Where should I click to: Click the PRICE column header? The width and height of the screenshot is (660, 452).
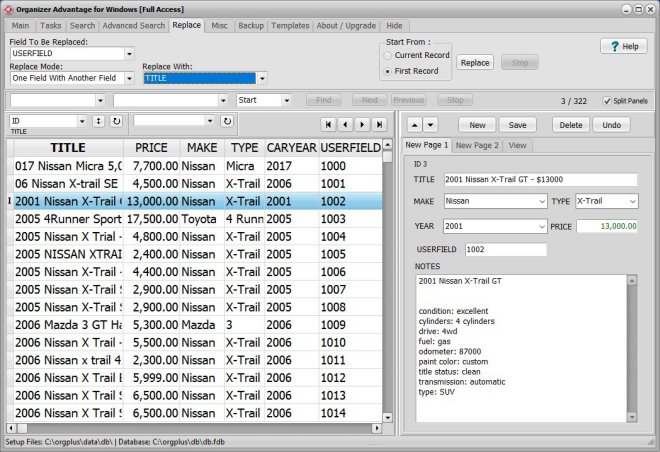[151, 148]
